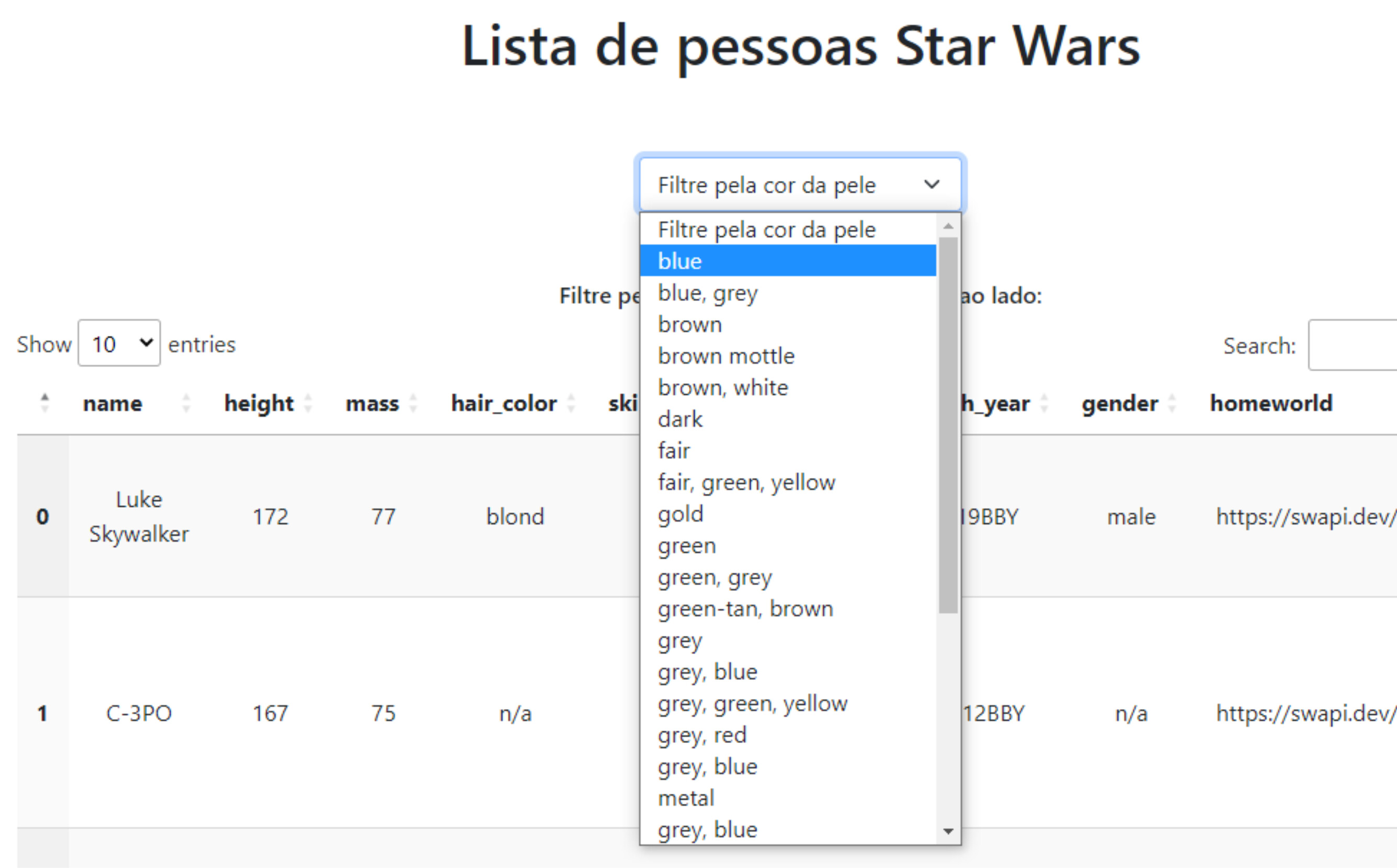Click mass value '75'
1397x868 pixels.
[x=383, y=713]
